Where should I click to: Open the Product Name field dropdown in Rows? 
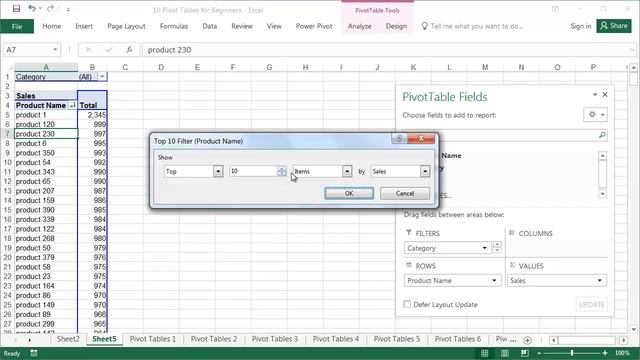click(x=494, y=281)
